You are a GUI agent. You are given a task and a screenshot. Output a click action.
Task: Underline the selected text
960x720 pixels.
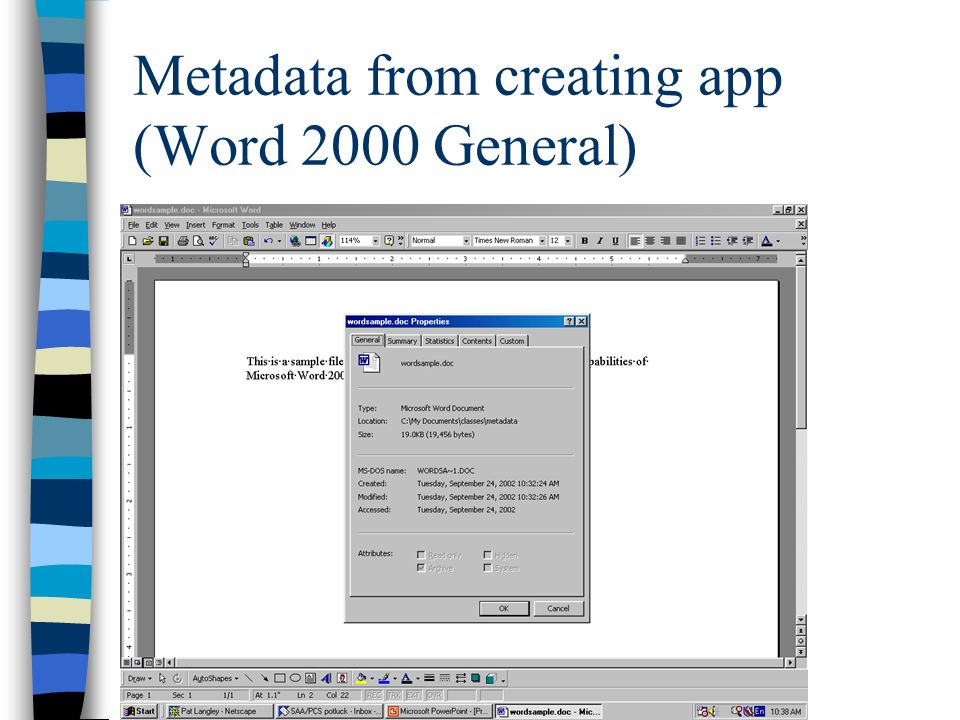615,241
